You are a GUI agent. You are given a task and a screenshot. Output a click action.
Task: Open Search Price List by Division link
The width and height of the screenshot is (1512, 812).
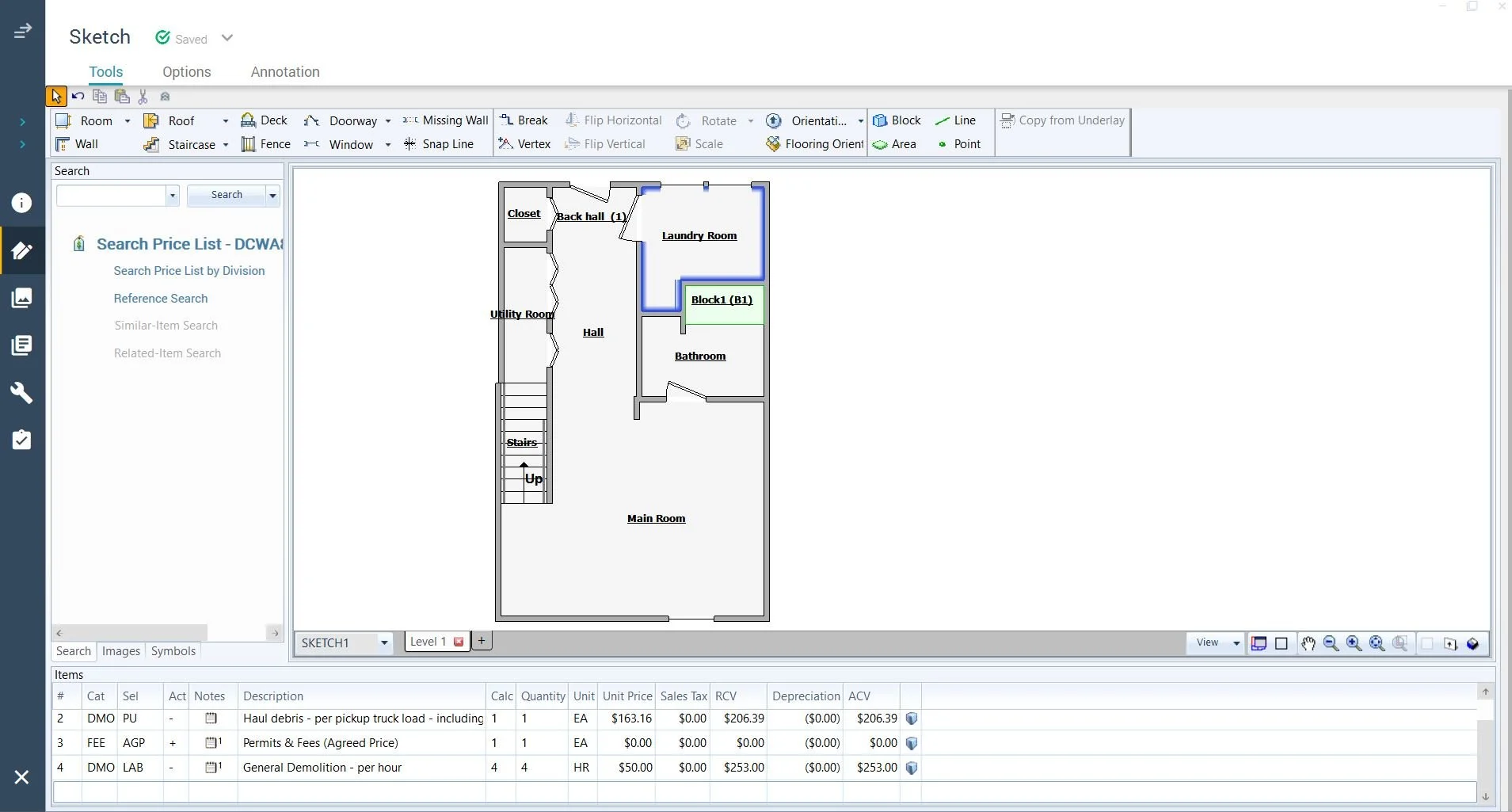click(190, 271)
